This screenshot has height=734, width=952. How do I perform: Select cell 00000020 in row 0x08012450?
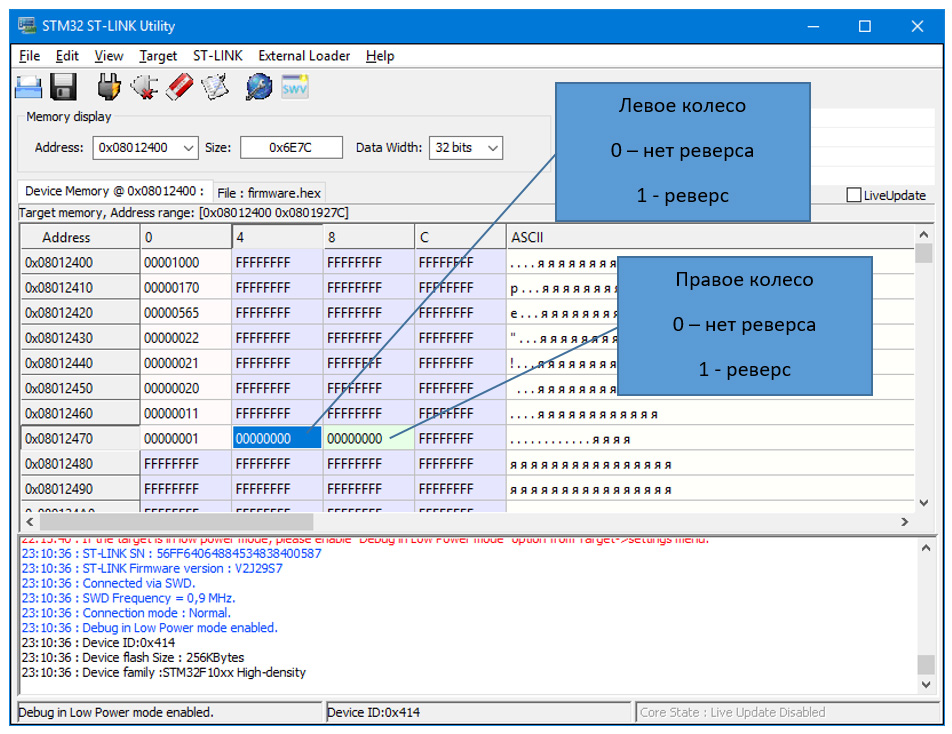coord(186,388)
